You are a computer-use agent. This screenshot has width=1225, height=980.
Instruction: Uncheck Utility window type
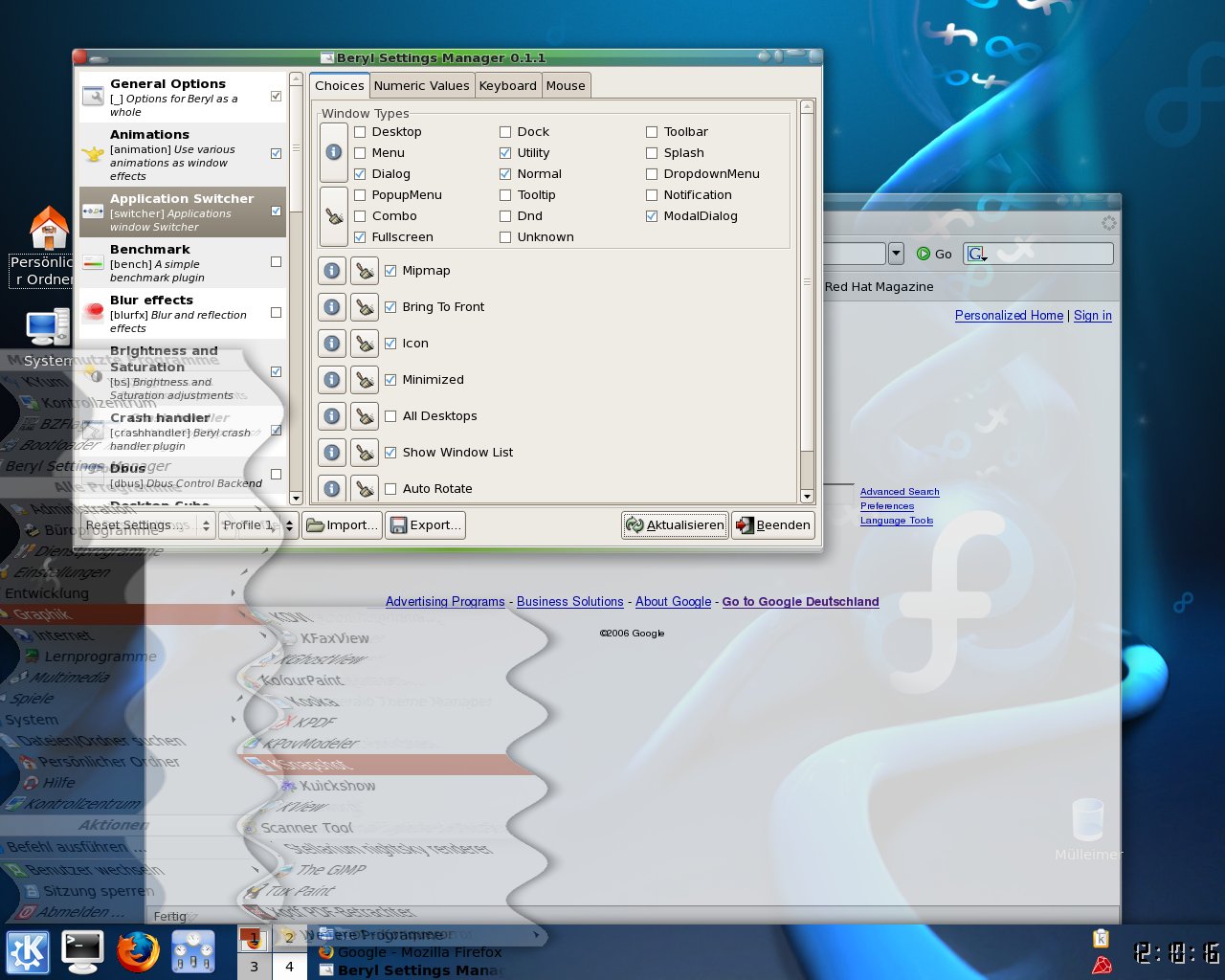(505, 153)
